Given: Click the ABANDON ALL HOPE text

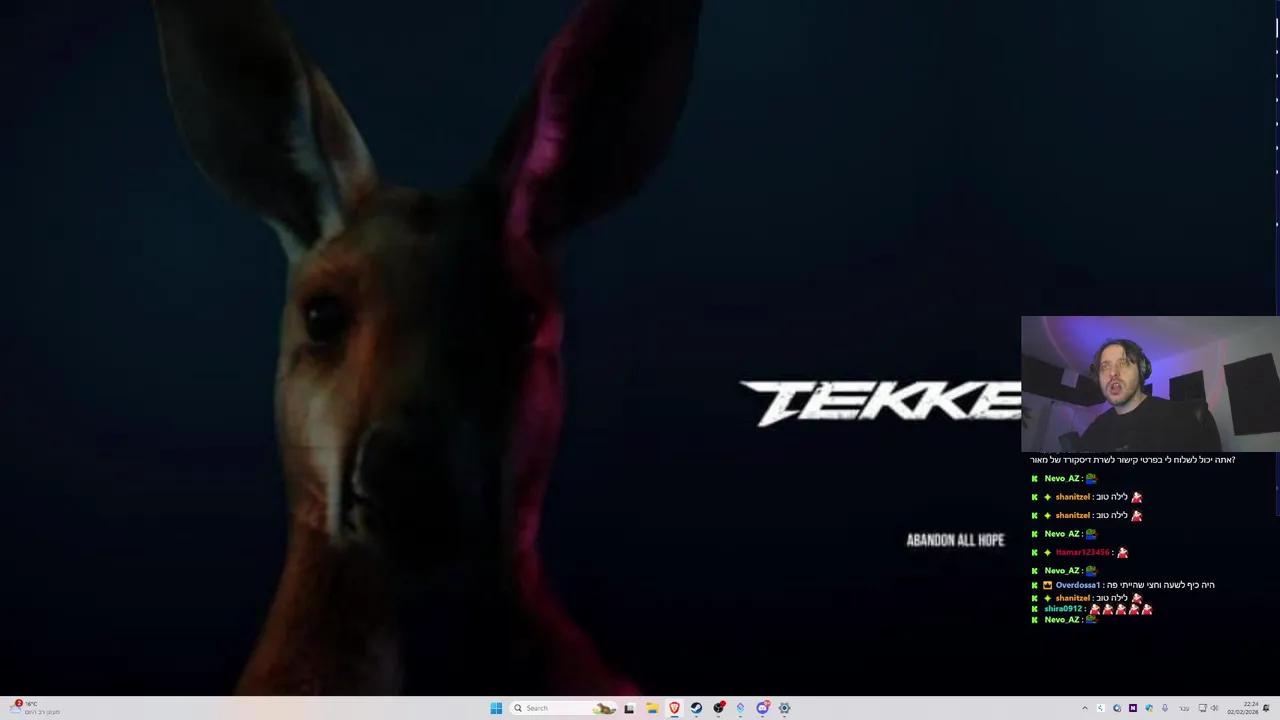Looking at the screenshot, I should pyautogui.click(x=955, y=540).
